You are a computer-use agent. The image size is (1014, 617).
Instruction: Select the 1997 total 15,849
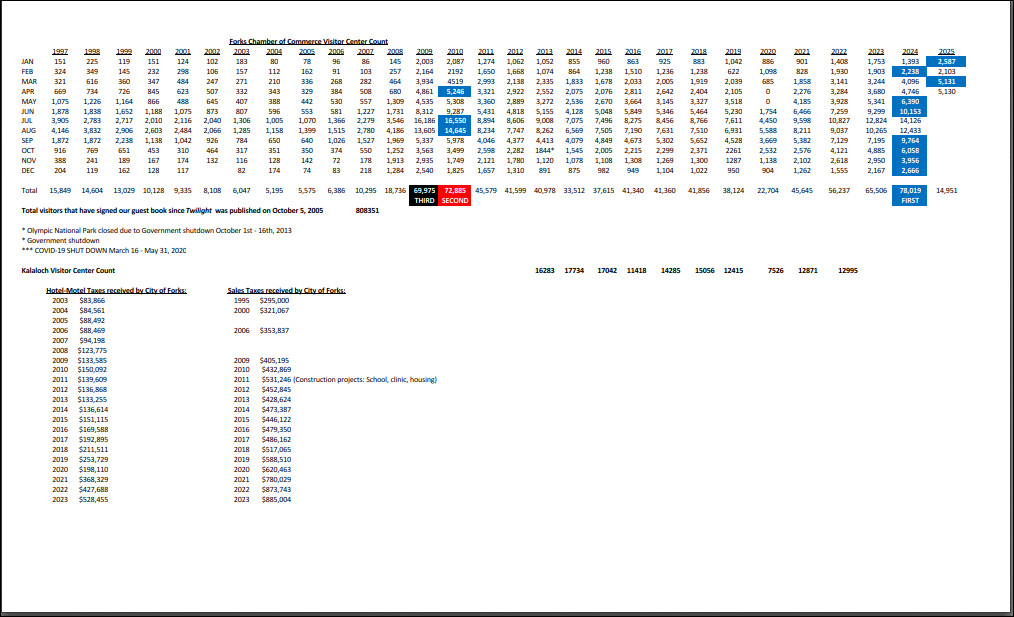click(60, 191)
